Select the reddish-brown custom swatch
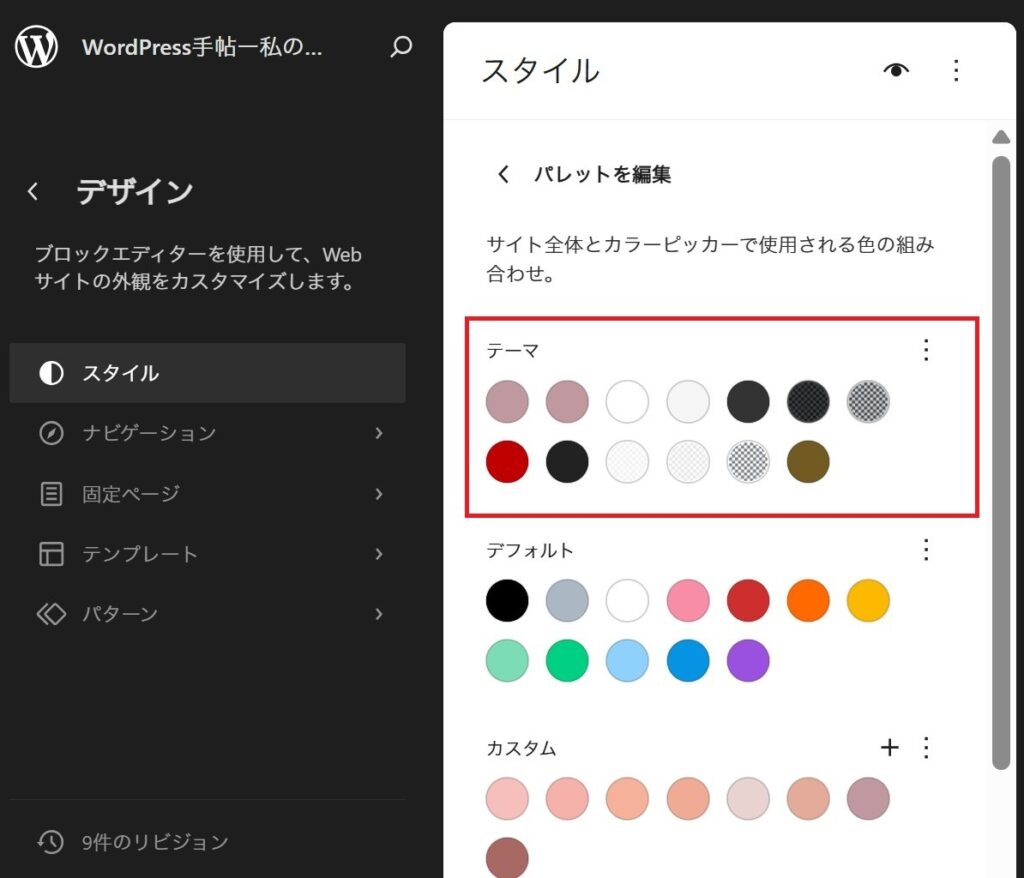Screen dimensions: 1024x878 pos(507,858)
